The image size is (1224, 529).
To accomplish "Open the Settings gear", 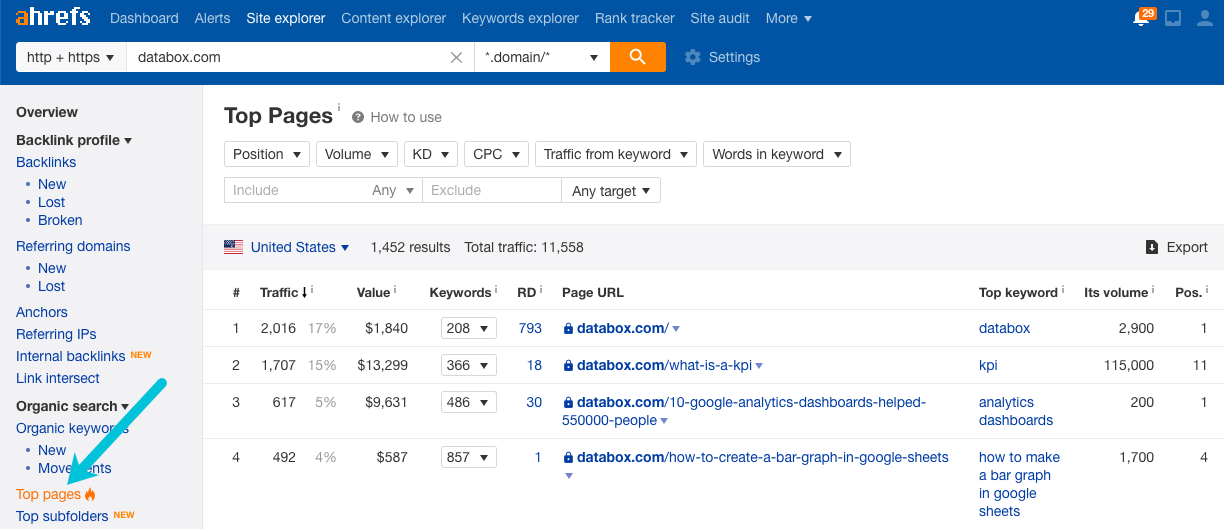I will pos(693,57).
